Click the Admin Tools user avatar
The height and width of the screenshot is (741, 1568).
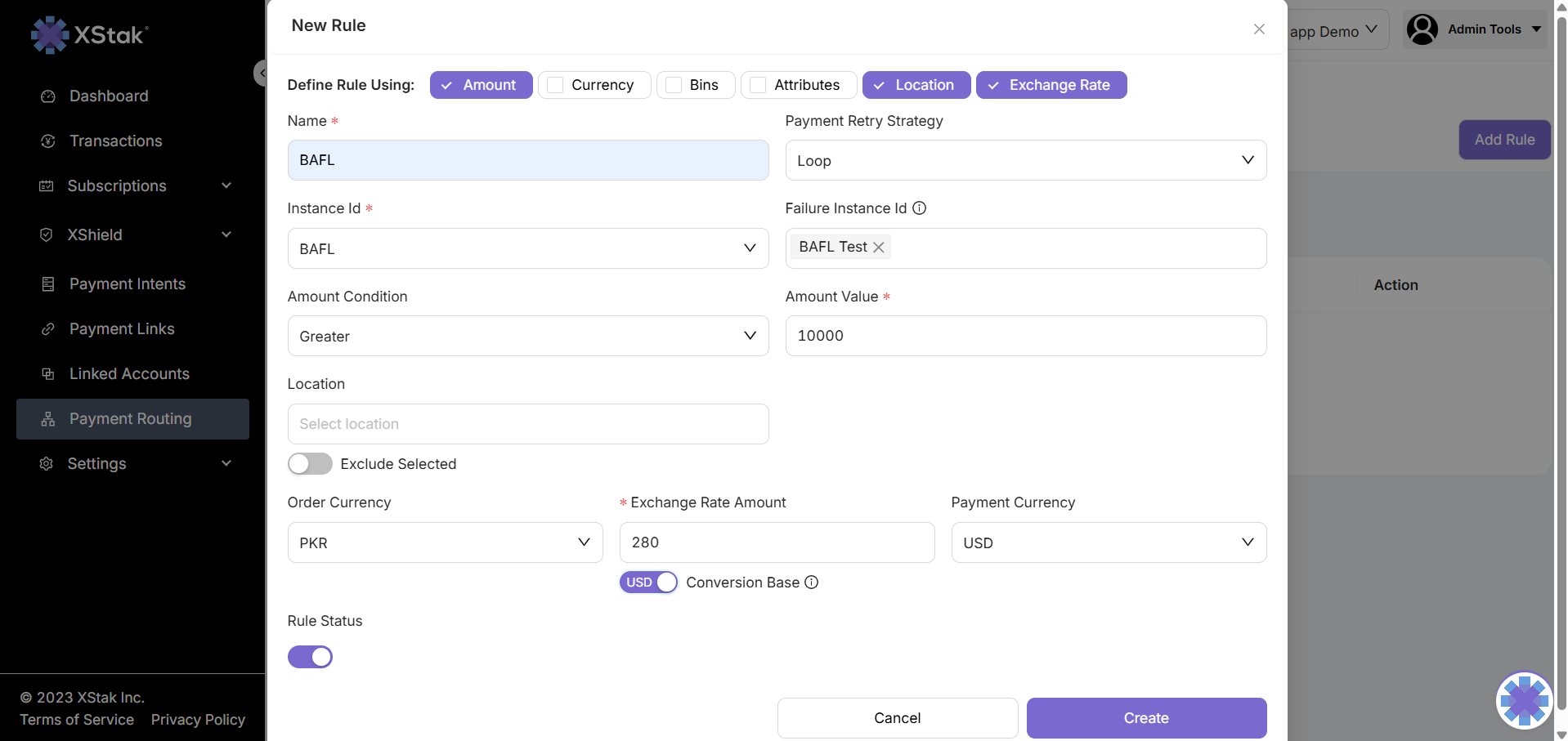pos(1422,29)
